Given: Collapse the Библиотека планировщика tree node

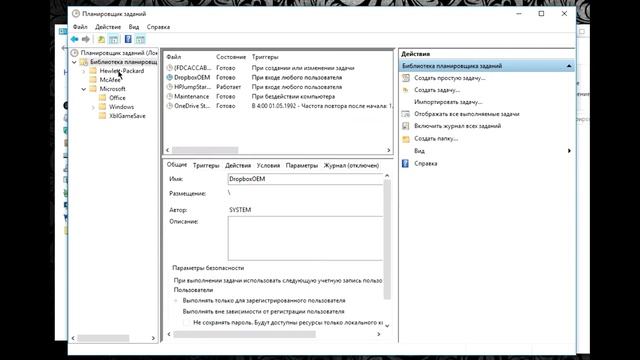Looking at the screenshot, I should pos(74,62).
